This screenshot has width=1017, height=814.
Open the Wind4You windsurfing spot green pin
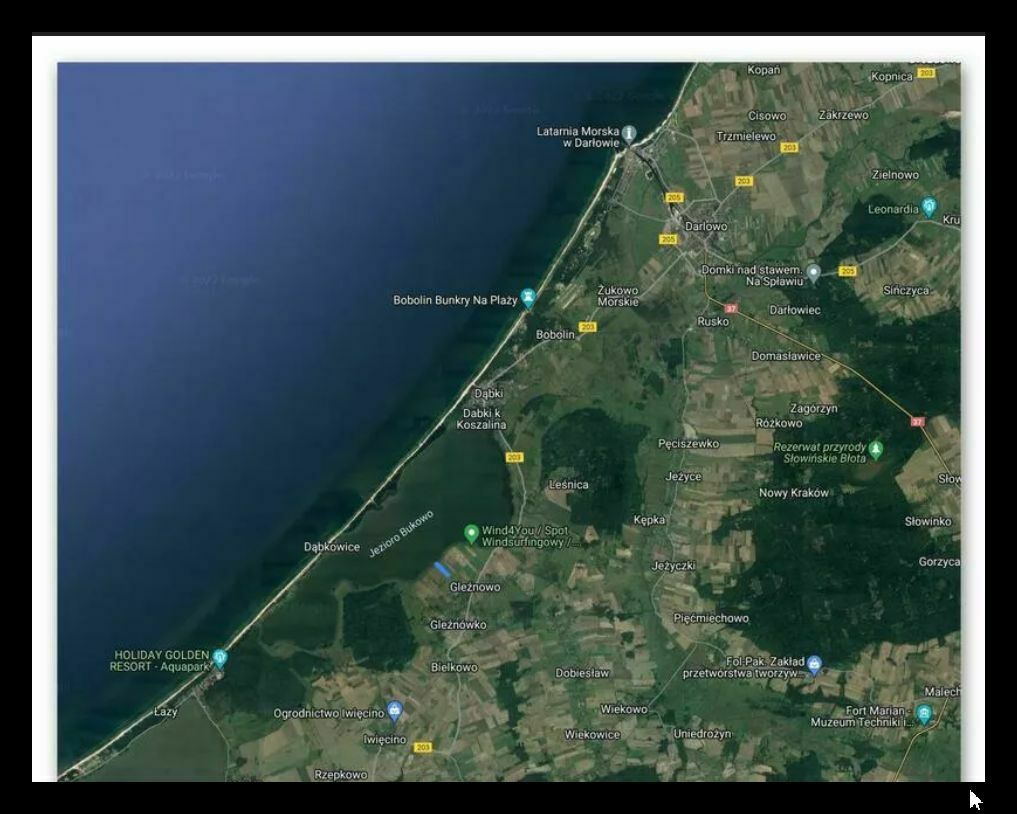click(471, 533)
